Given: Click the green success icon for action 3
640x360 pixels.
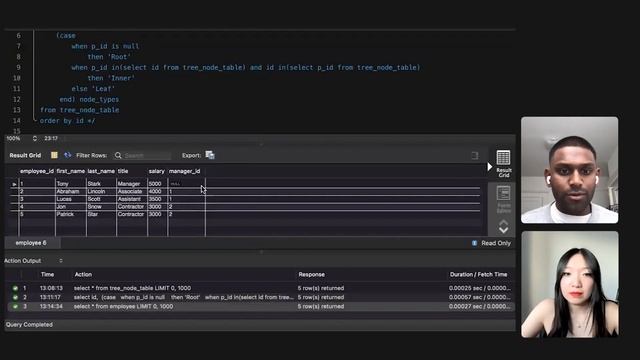Looking at the screenshot, I should (x=15, y=306).
